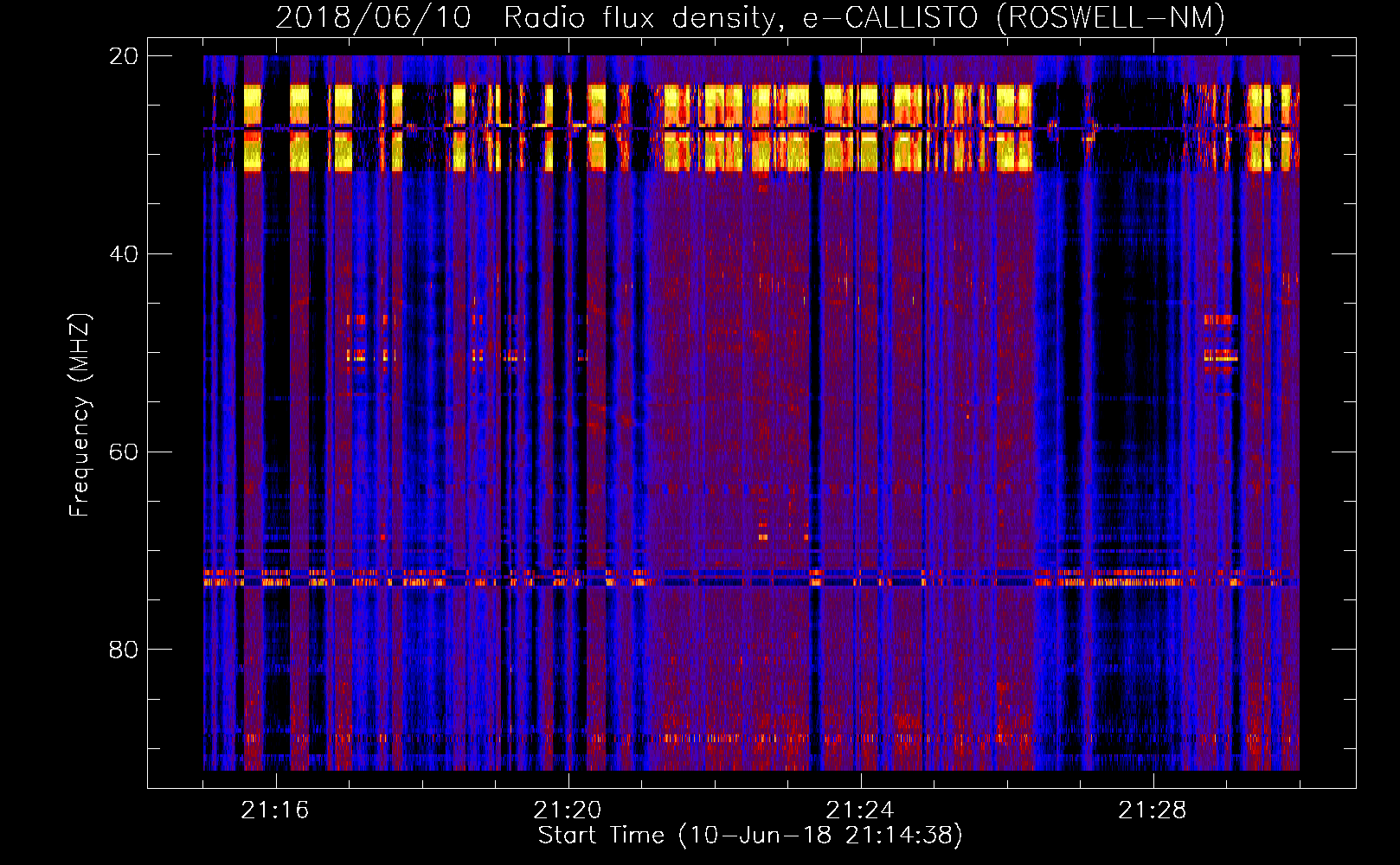This screenshot has width=1400, height=865.
Task: Click the plot title '2018/06/10 Radio flux density, e-CALLISTO (ROSWELL-NM)'
Action: (x=750, y=17)
